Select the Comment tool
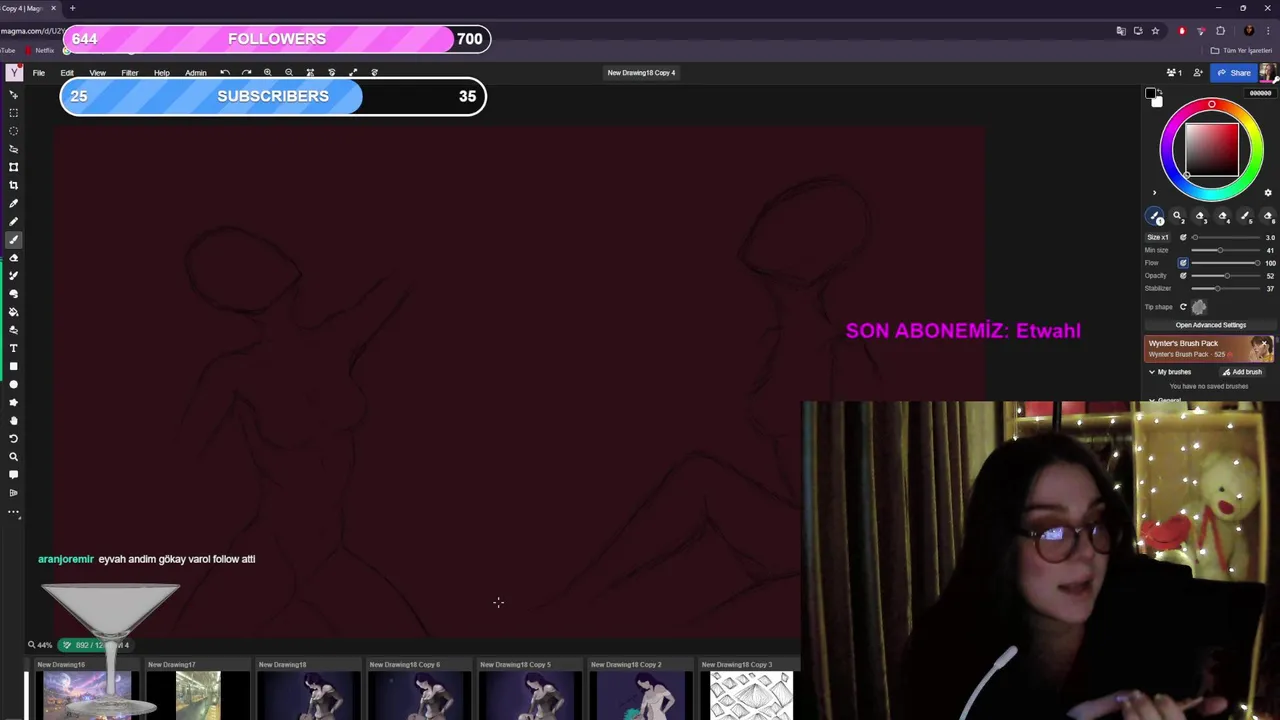Screen dimensions: 1280x720 point(14,474)
